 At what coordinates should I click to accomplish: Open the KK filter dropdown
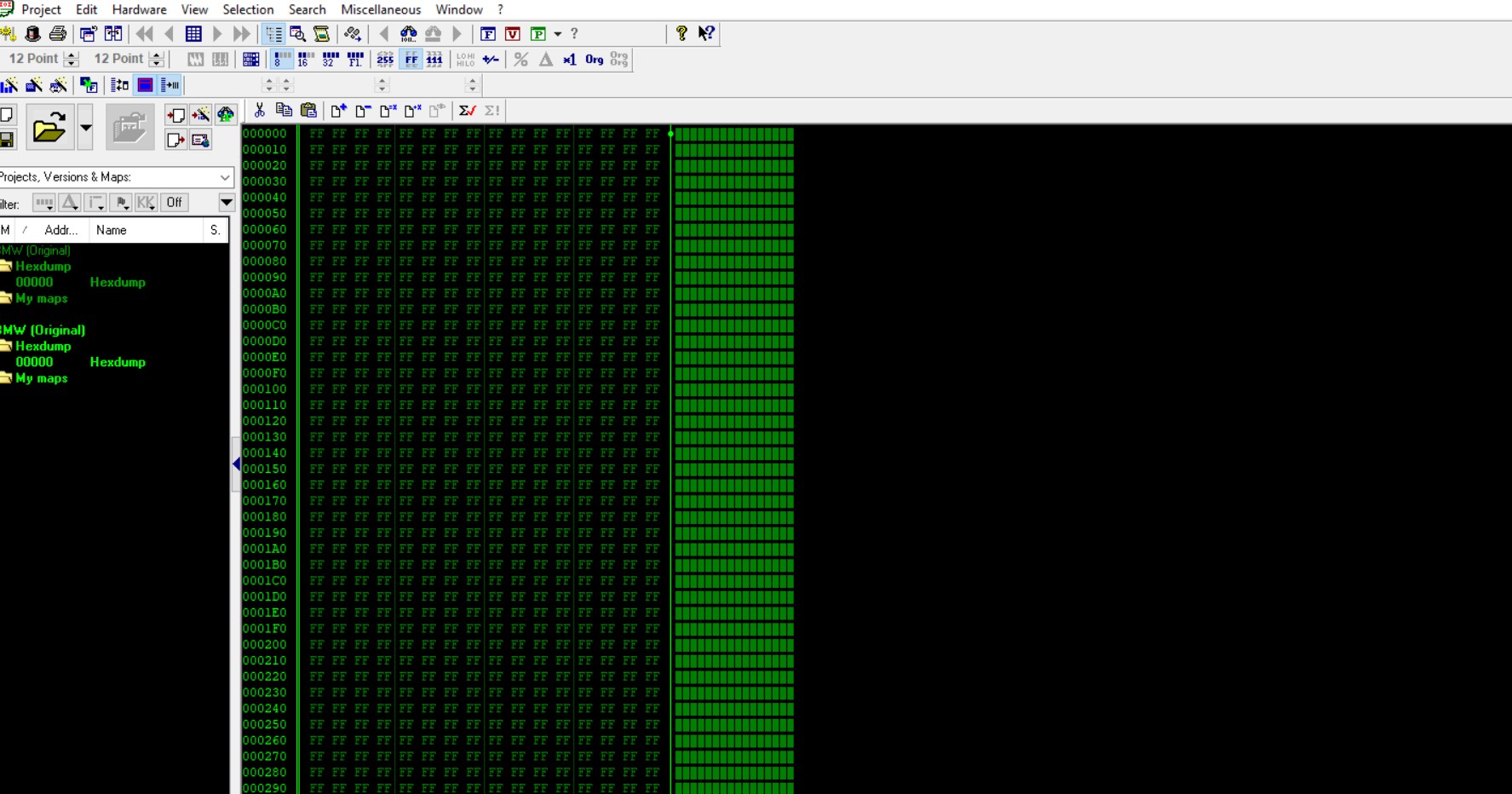tap(147, 203)
